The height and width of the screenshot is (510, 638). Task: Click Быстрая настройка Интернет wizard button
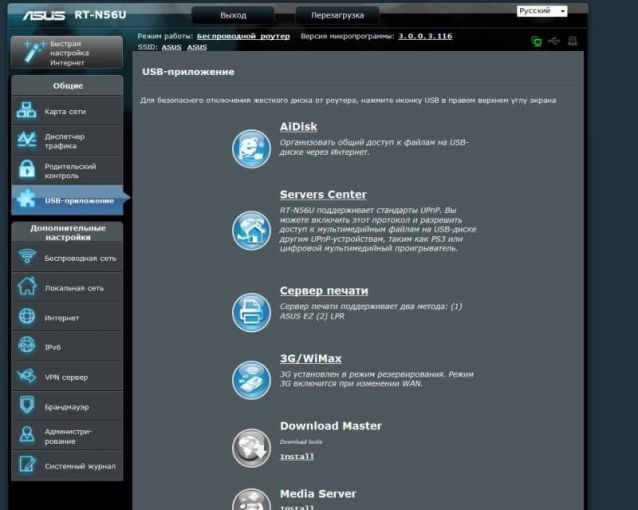(66, 52)
